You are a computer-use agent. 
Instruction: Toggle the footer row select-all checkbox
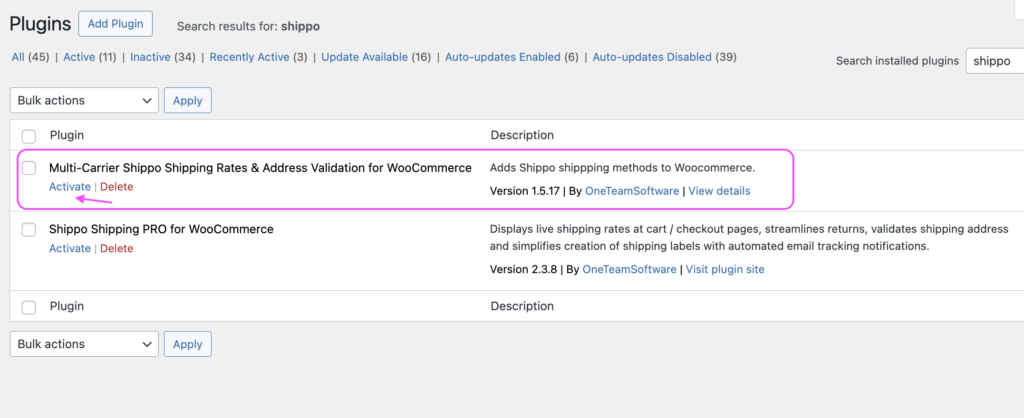29,307
